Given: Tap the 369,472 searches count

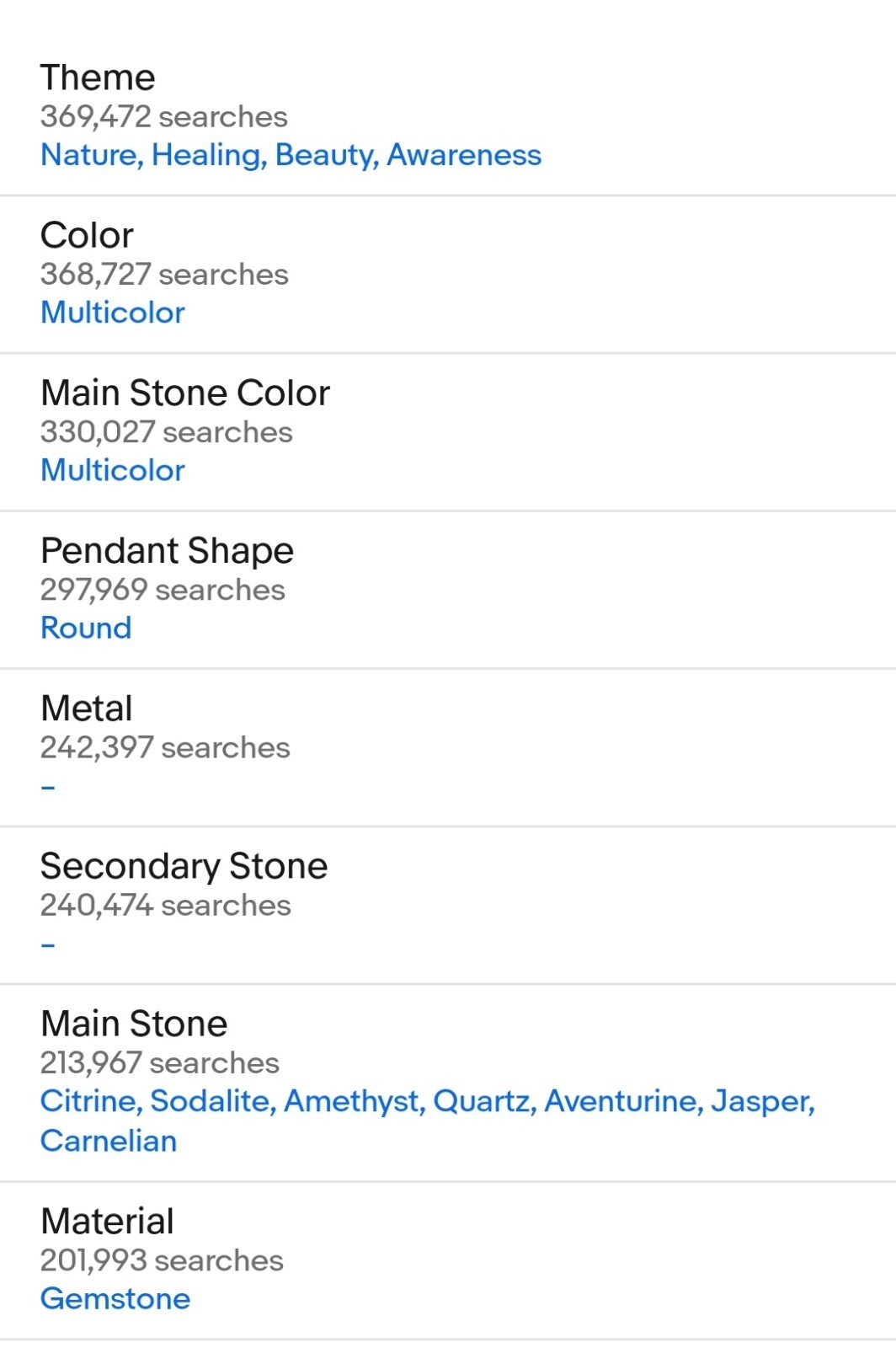Looking at the screenshot, I should [x=164, y=116].
